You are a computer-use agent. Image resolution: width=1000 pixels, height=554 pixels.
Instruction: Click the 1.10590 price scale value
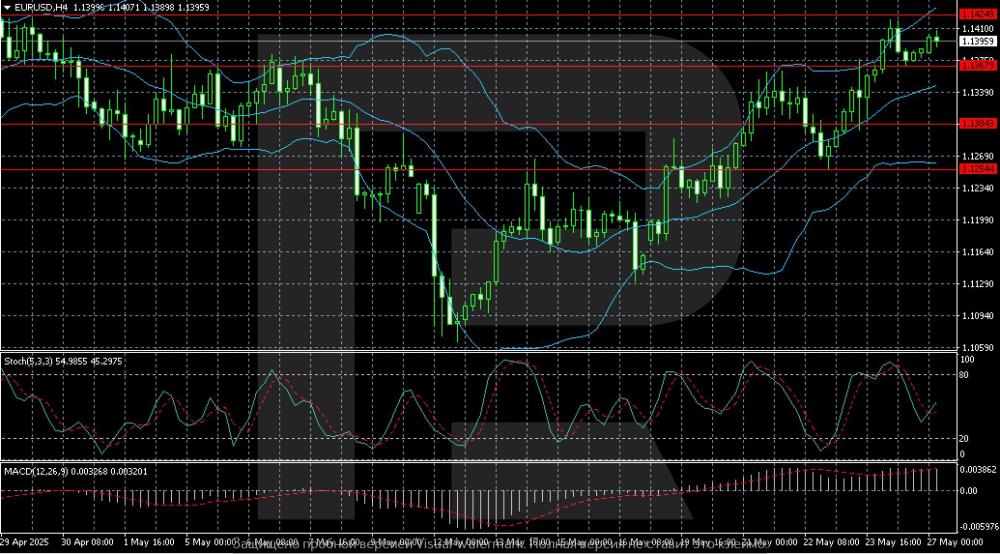(x=976, y=348)
